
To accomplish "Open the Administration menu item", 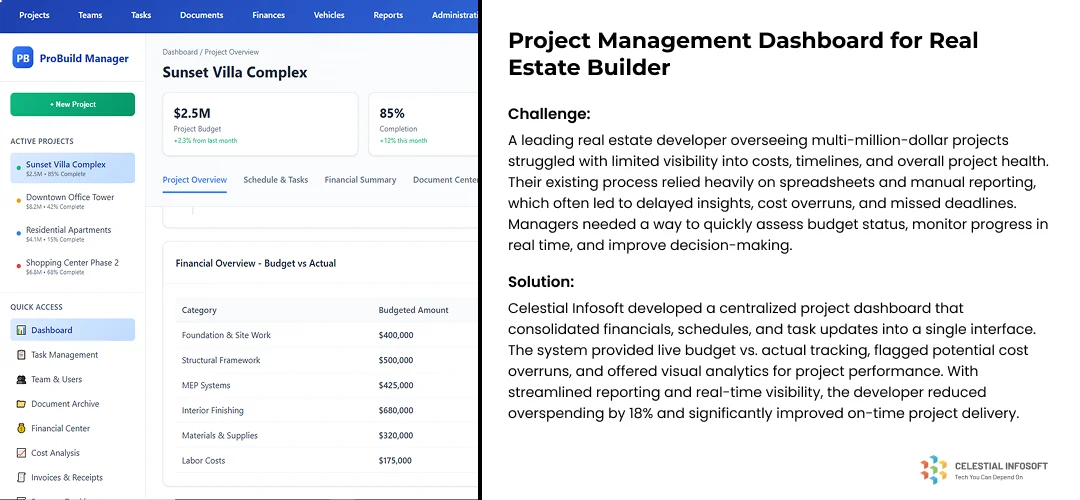I will (455, 15).
